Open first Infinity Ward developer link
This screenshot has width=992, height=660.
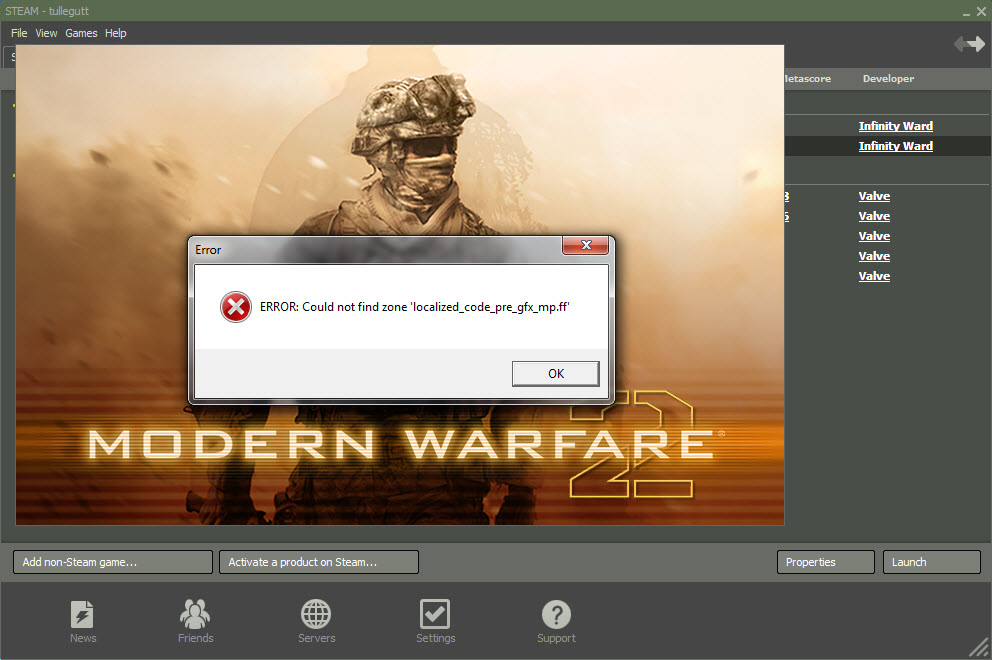[896, 126]
